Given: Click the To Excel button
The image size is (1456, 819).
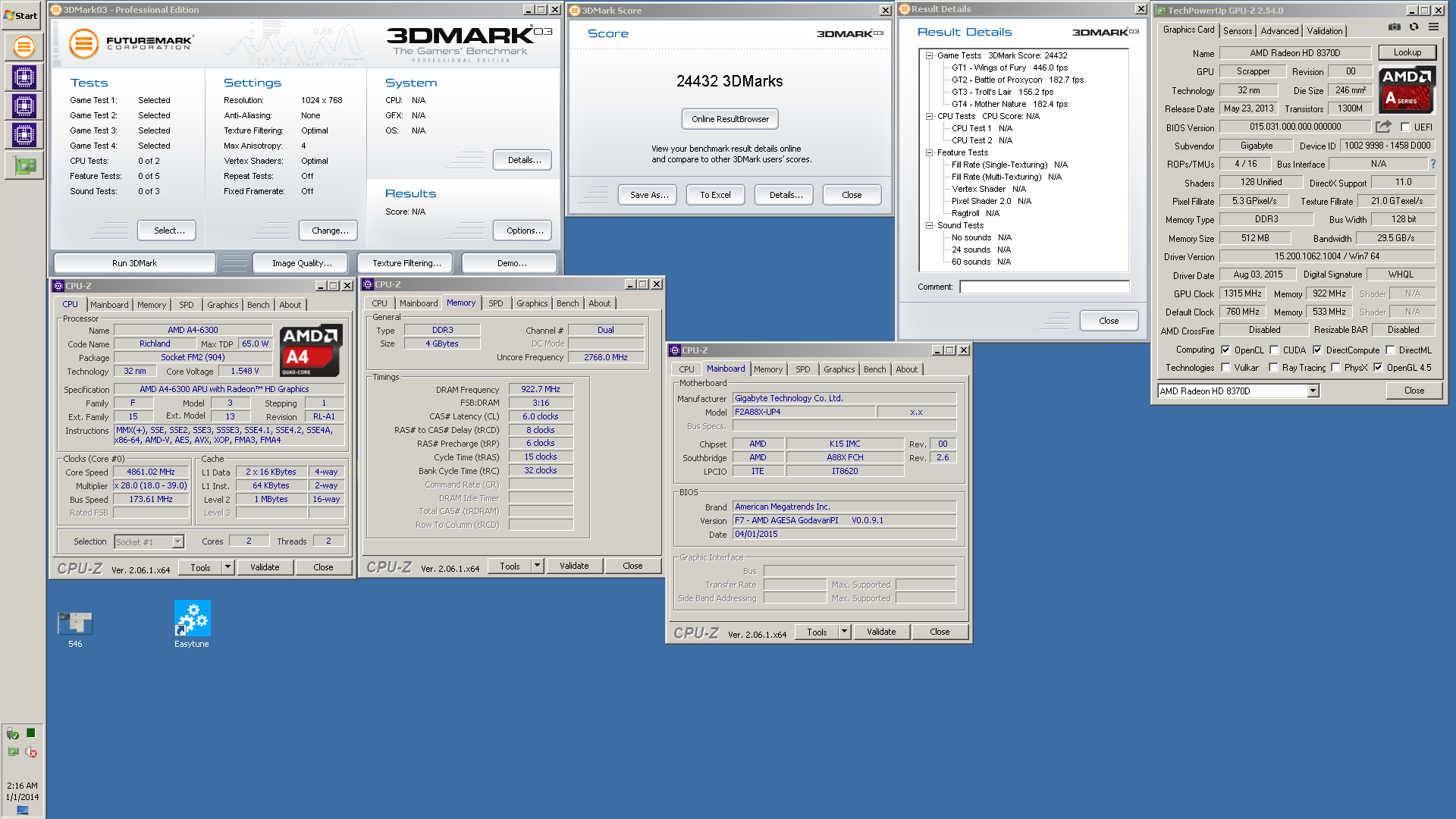Looking at the screenshot, I should [x=715, y=195].
